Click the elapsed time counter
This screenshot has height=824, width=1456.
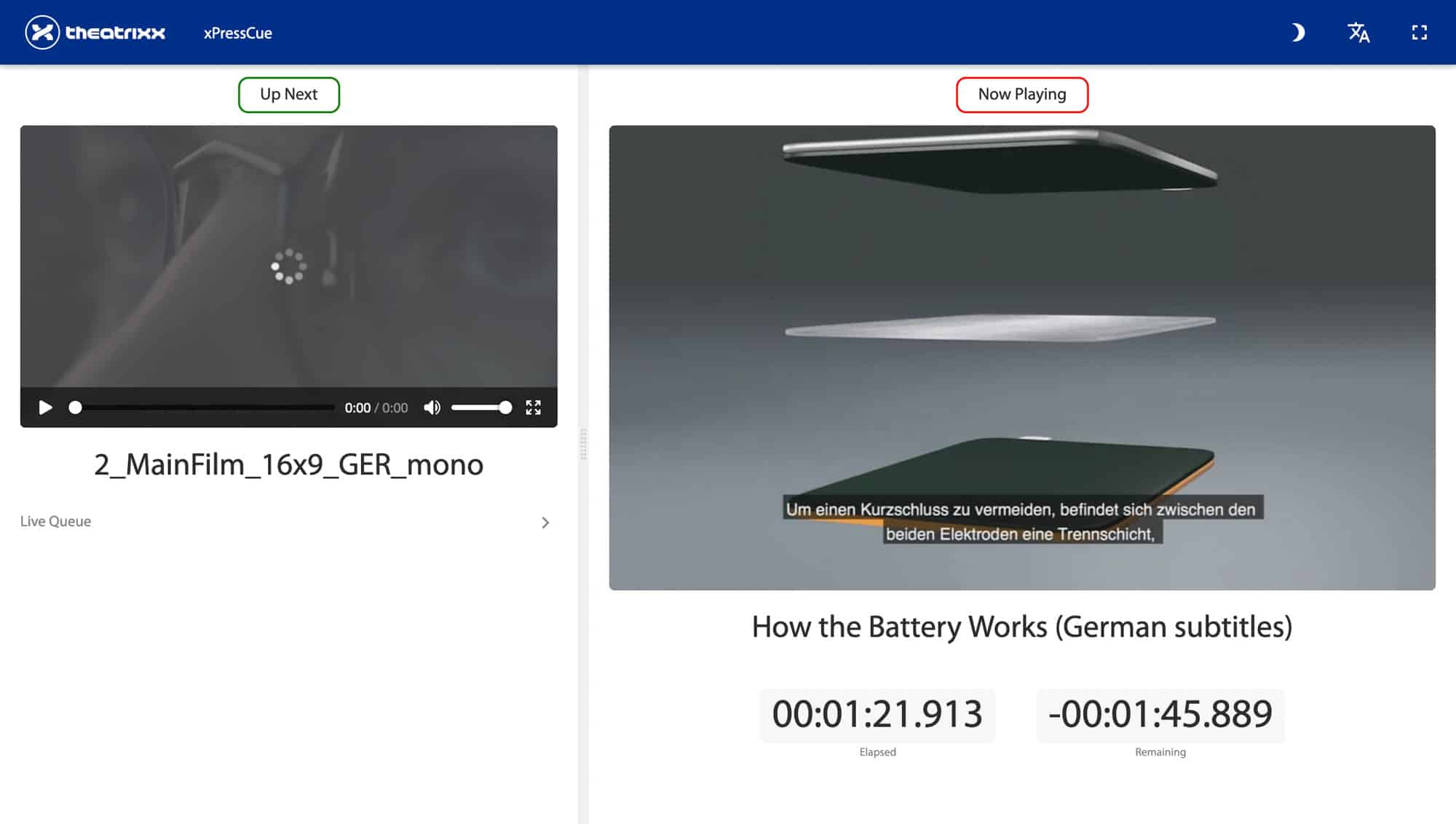click(877, 714)
